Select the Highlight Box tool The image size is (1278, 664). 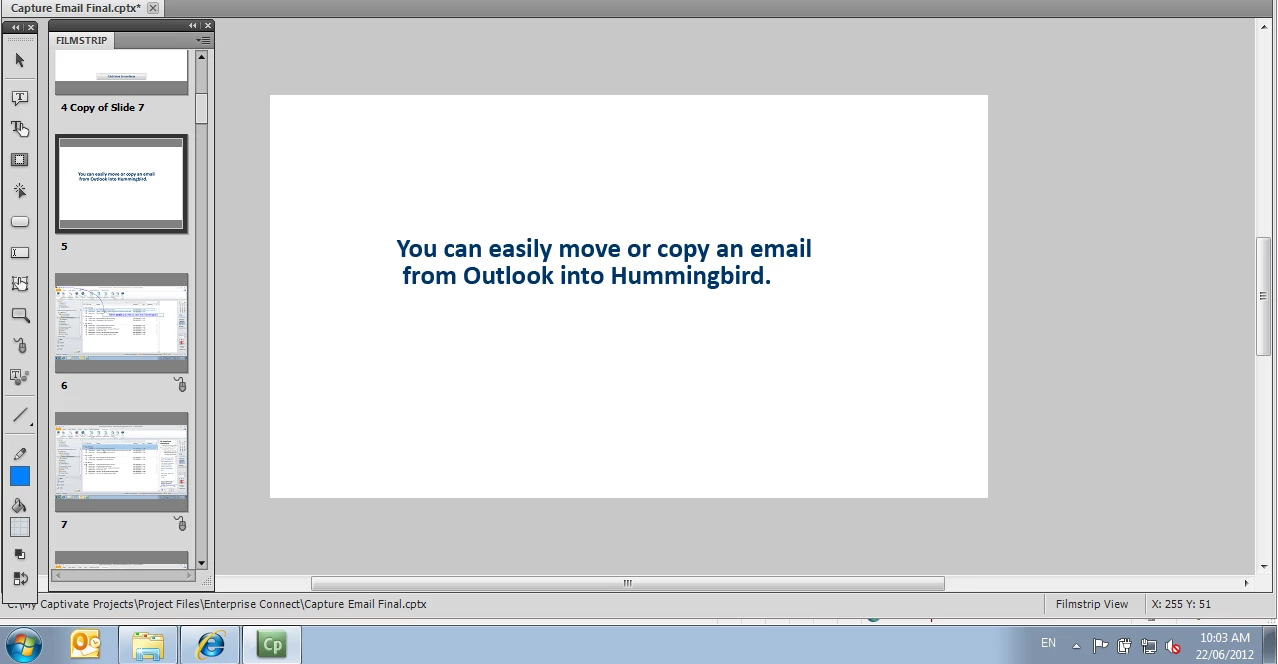coord(19,160)
